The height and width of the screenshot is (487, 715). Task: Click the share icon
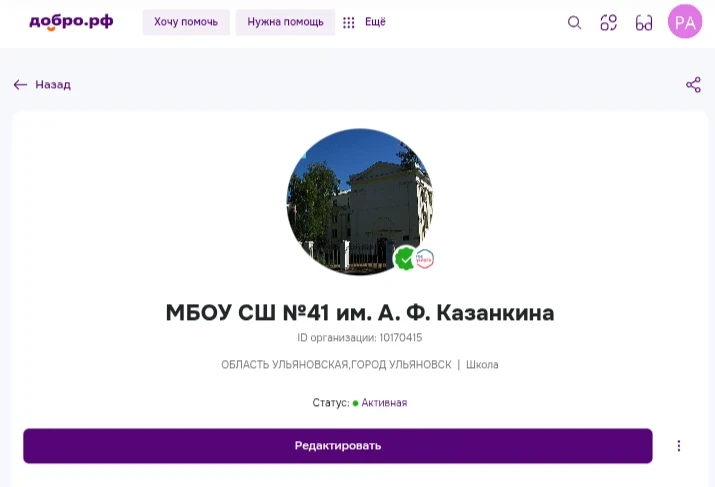pos(694,85)
